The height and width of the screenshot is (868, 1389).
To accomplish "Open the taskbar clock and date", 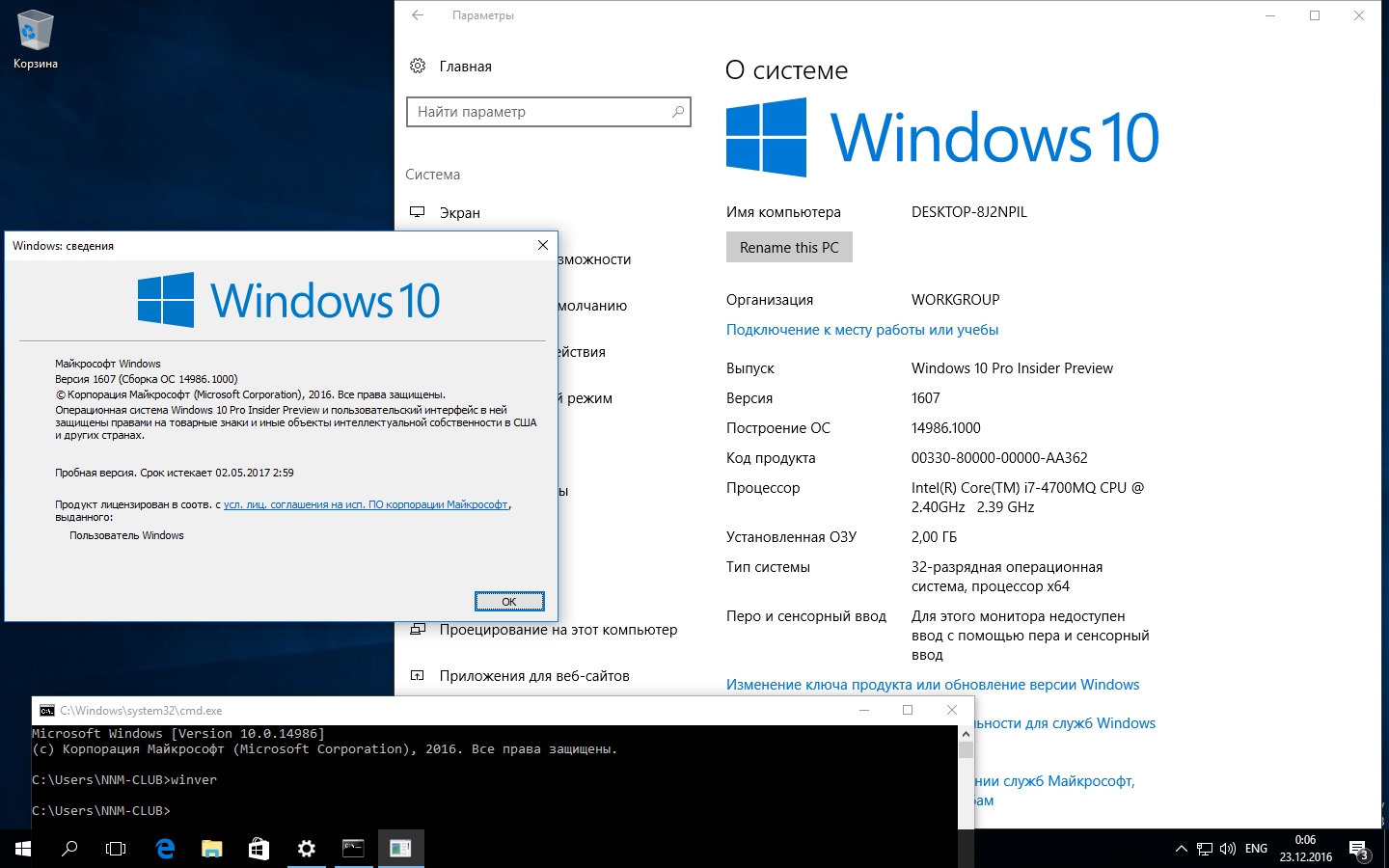I will (x=1306, y=849).
